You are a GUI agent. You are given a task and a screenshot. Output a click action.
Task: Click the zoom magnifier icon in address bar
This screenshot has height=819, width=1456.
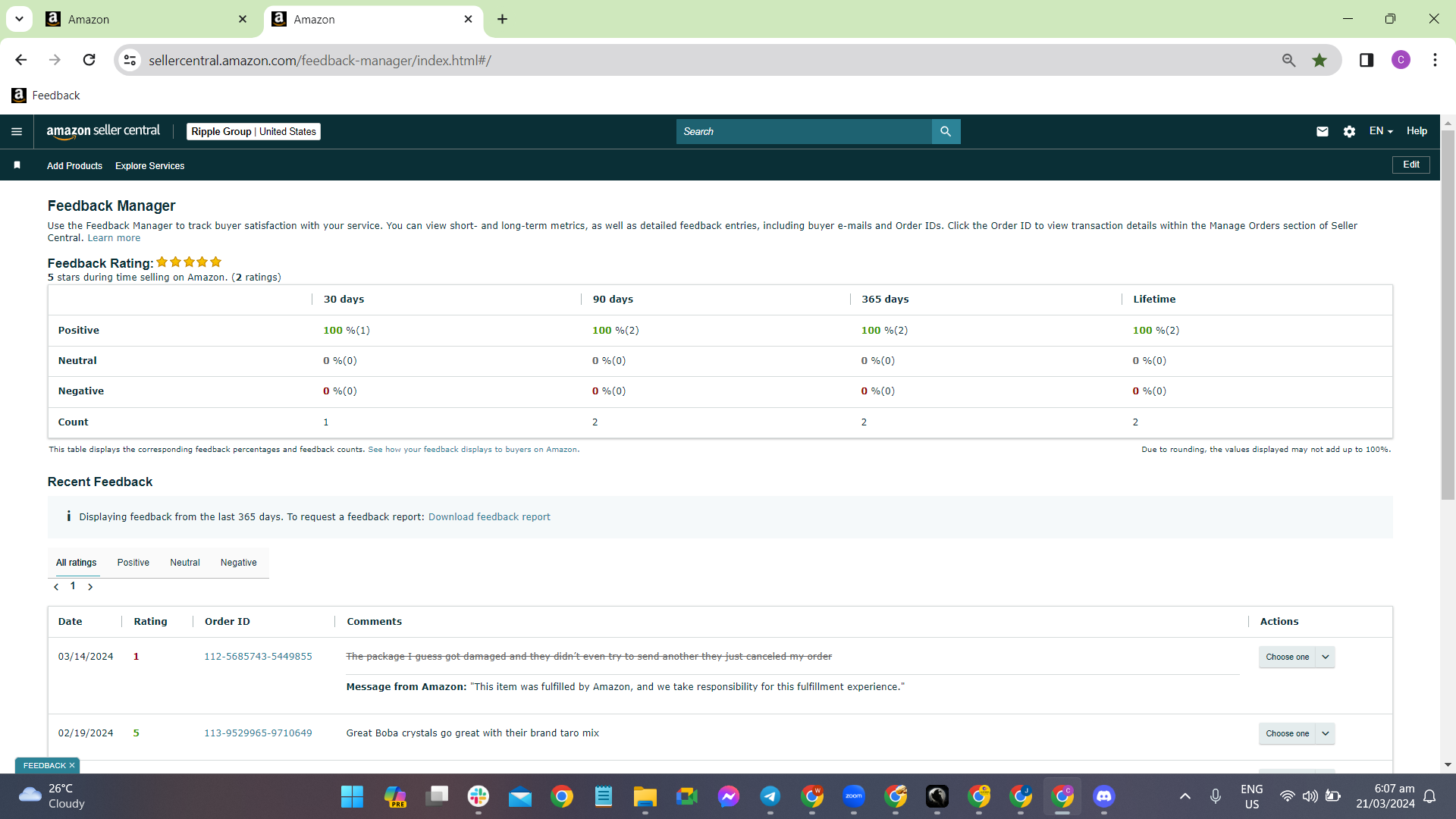[x=1288, y=60]
